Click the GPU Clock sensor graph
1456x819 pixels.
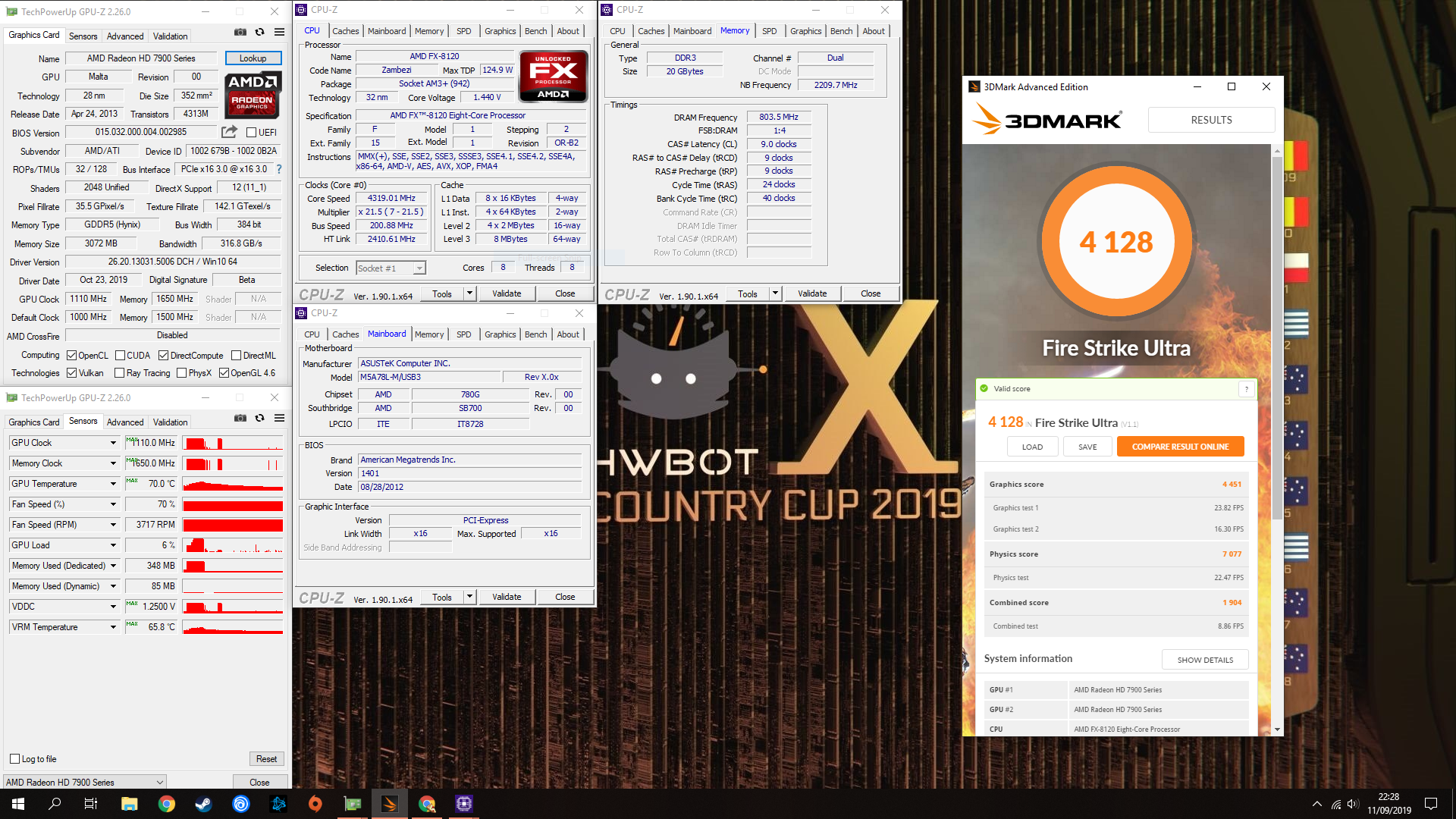[233, 443]
